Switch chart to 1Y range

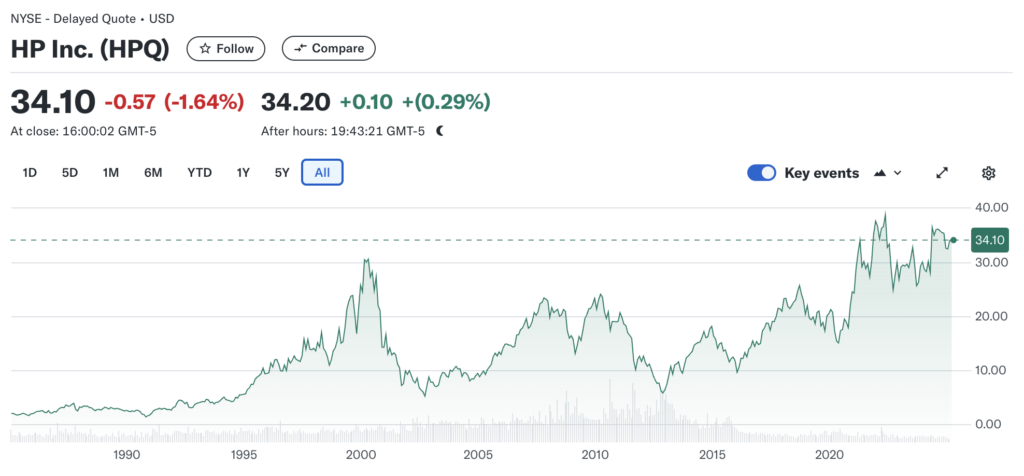click(243, 172)
